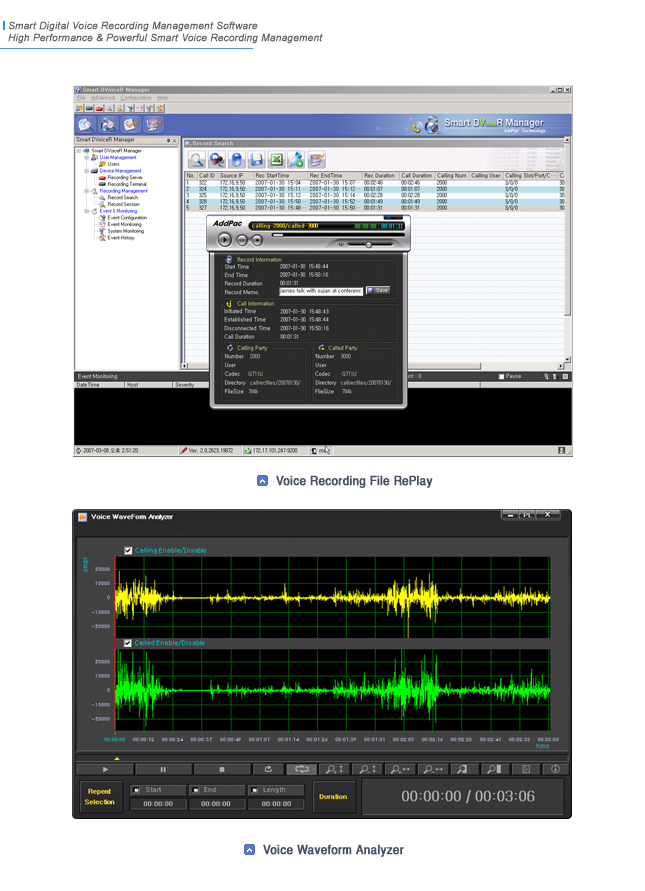Click the vertical zoom in button
Viewport: 645px width, 891px height.
tap(334, 769)
